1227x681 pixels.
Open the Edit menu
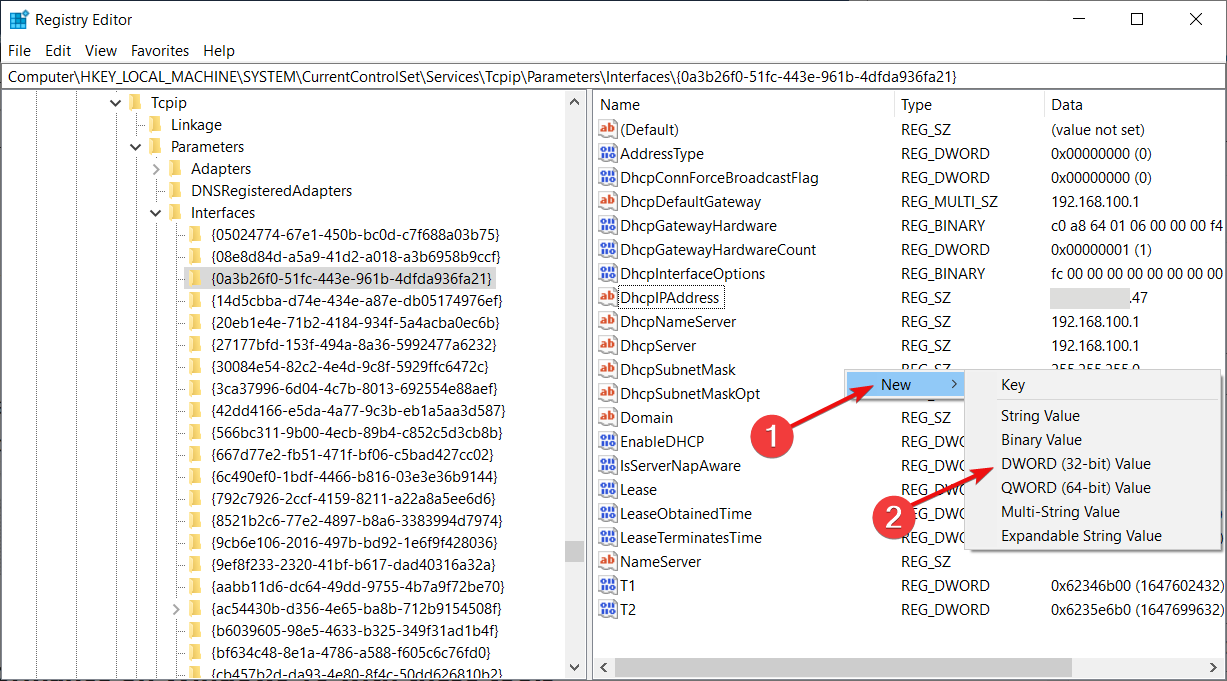(x=58, y=50)
